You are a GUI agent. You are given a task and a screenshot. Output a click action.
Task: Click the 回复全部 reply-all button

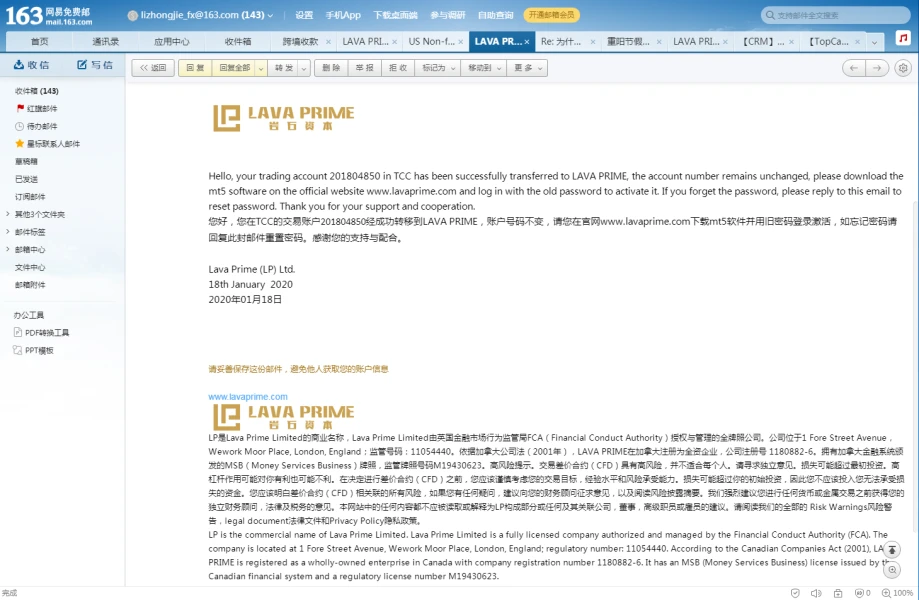(234, 68)
